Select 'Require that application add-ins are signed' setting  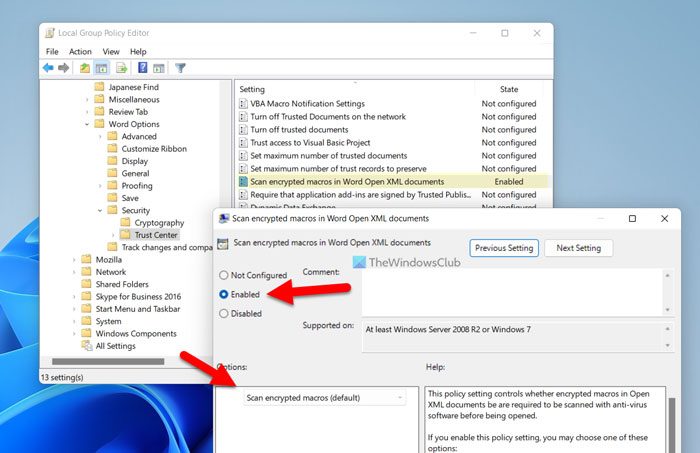tap(360, 195)
